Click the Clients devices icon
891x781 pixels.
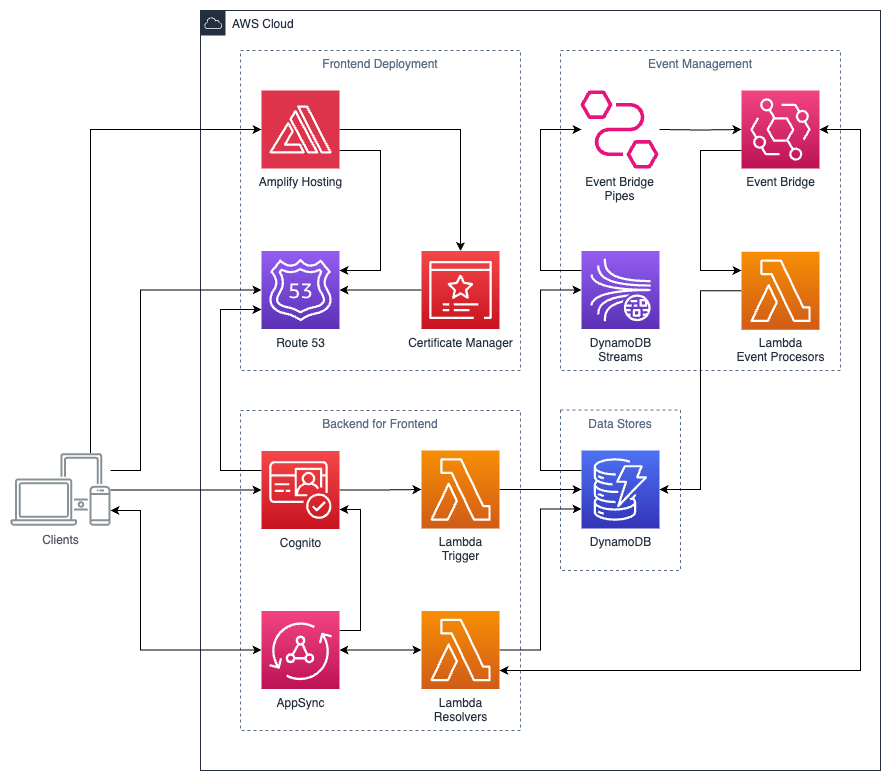[x=61, y=489]
